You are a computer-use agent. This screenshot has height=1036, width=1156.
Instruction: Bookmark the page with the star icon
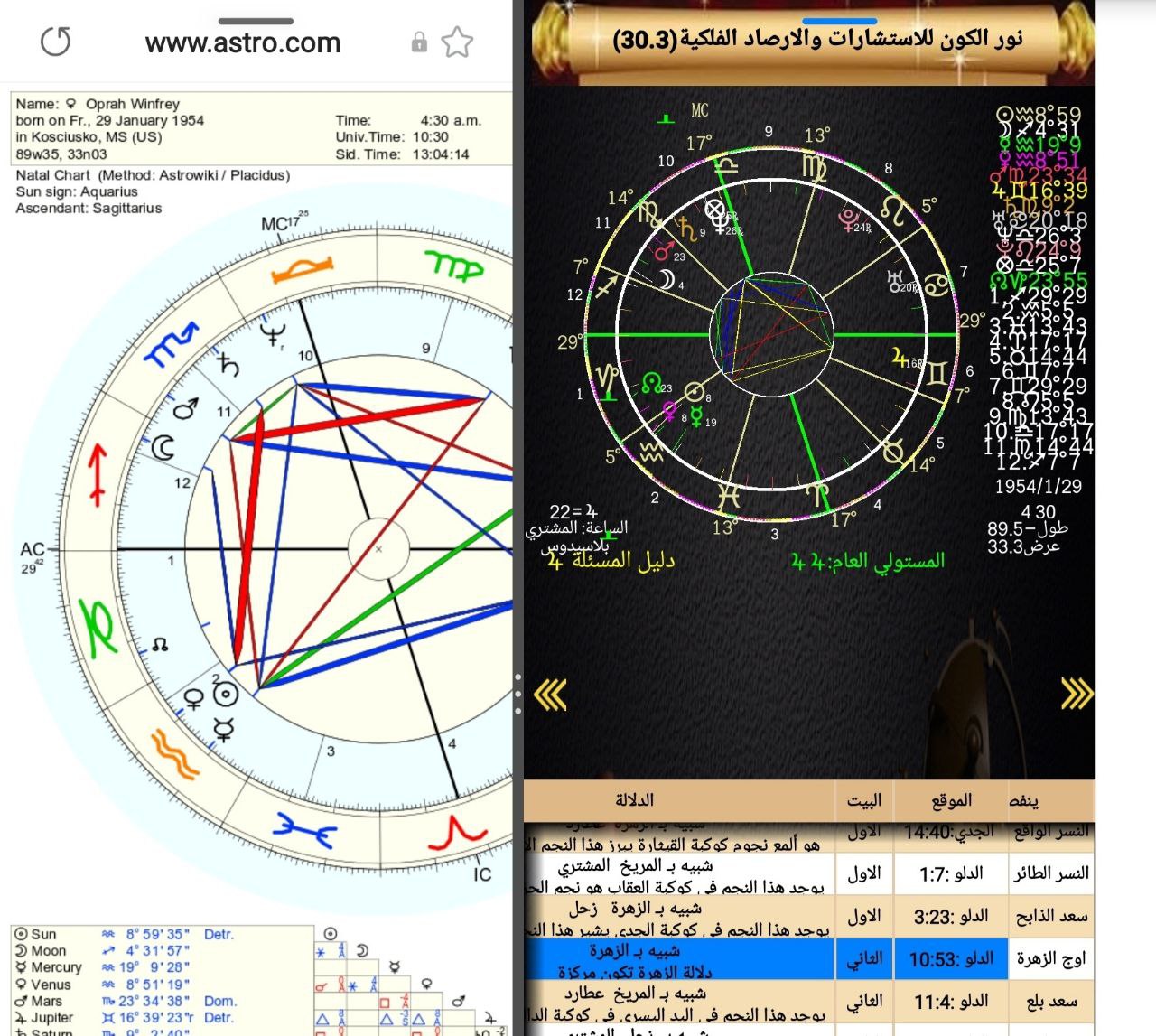tap(458, 42)
